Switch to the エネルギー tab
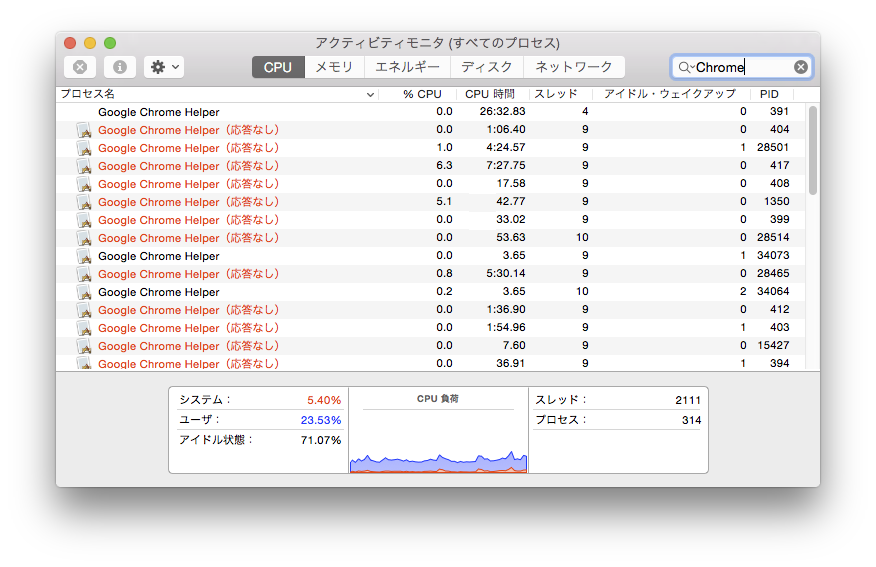This screenshot has height=567, width=876. (407, 67)
